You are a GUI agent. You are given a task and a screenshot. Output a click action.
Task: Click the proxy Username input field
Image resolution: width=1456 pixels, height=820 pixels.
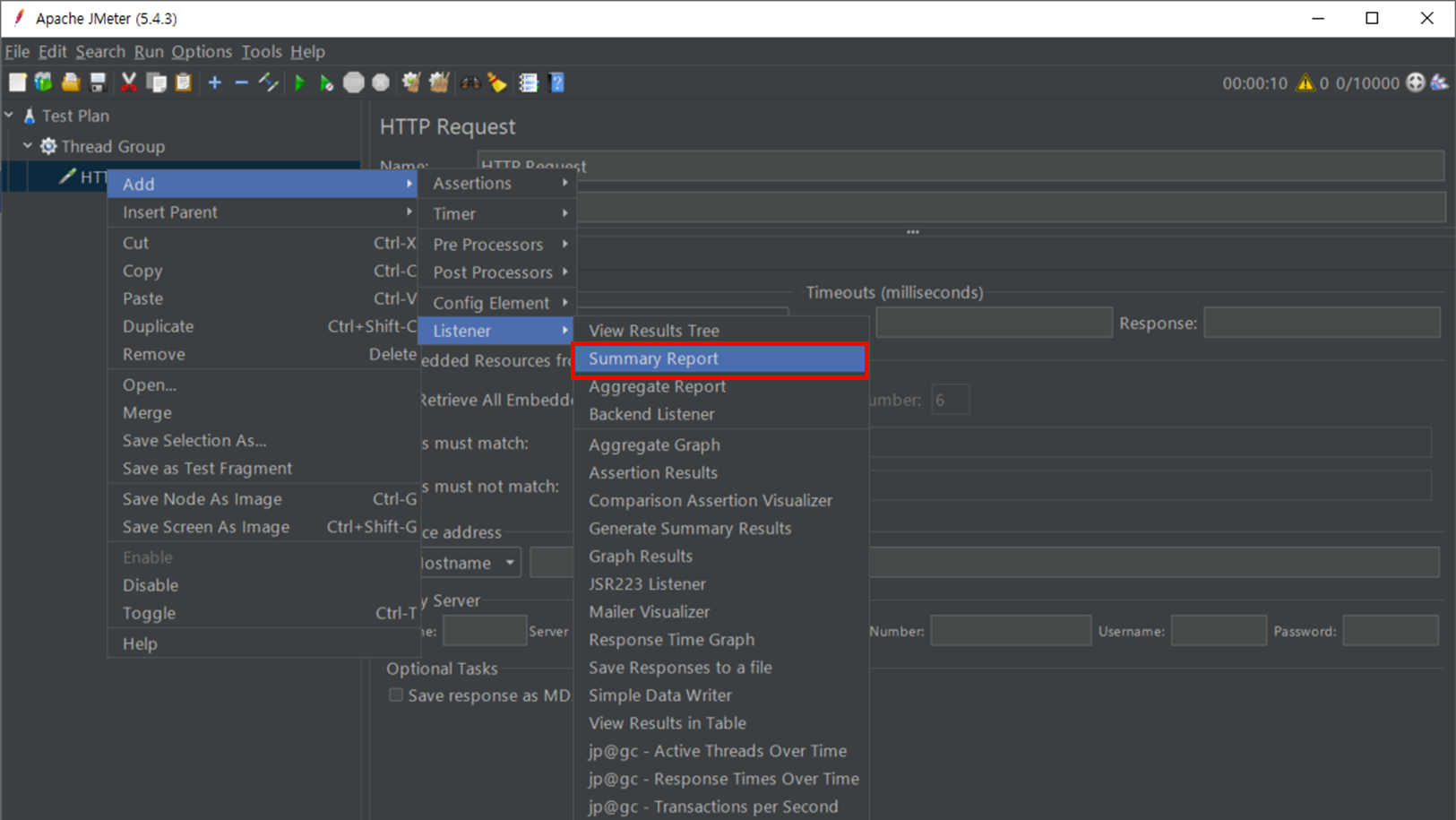1219,631
